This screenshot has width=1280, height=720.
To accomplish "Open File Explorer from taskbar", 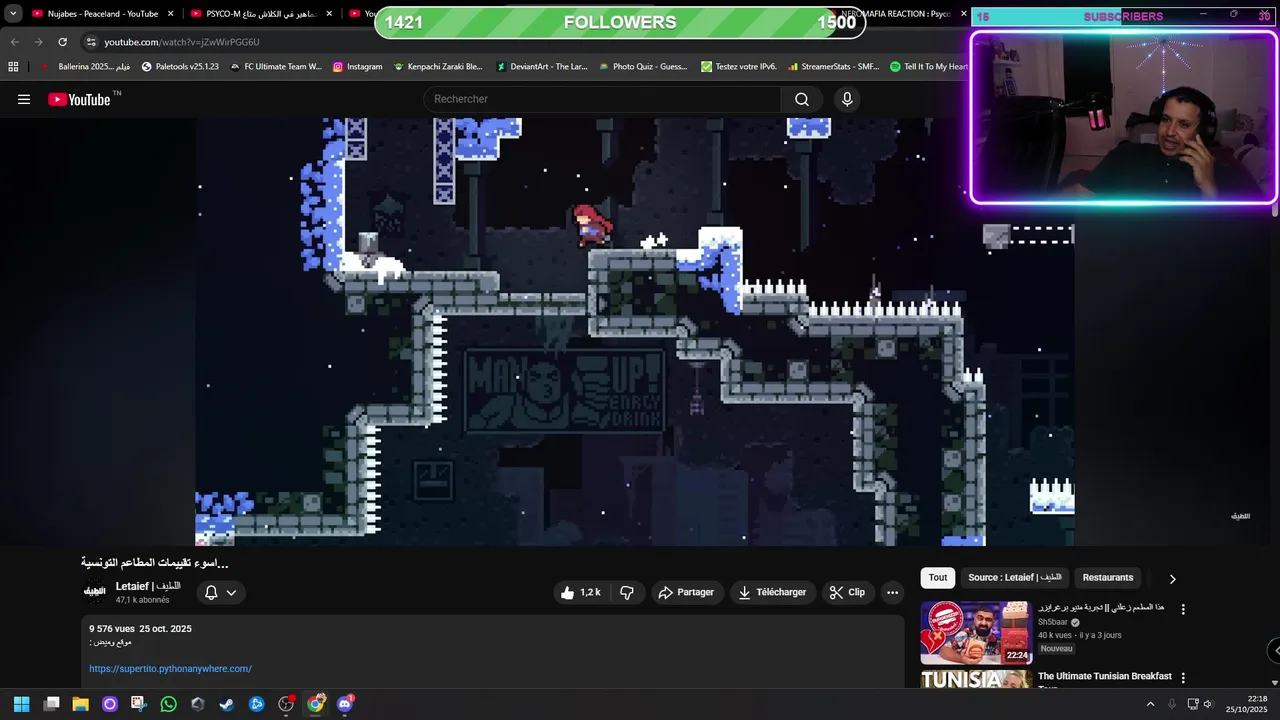I will [80, 704].
